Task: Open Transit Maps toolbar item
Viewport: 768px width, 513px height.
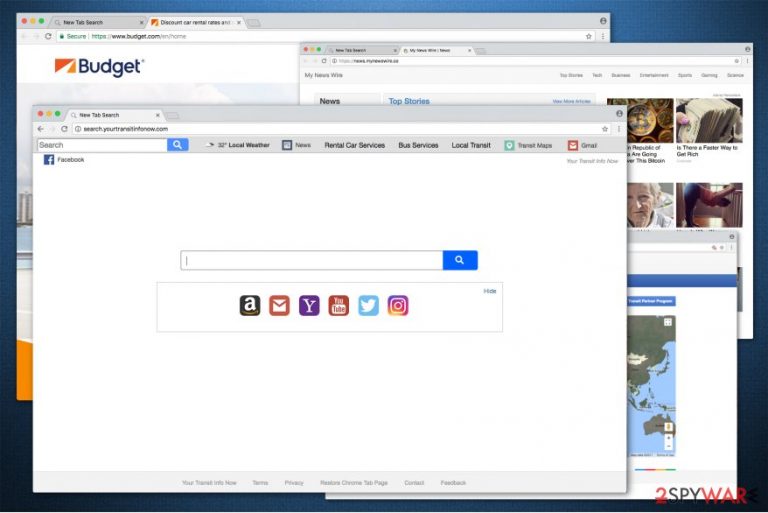Action: 528,145
